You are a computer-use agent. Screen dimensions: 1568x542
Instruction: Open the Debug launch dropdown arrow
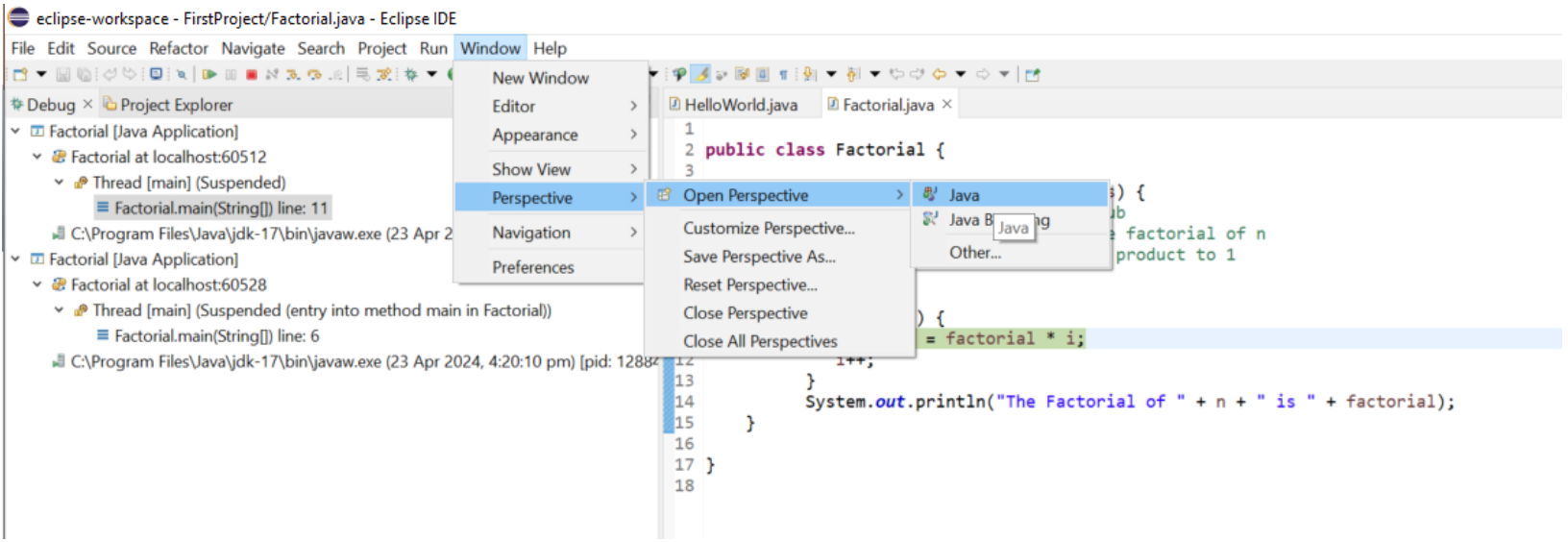click(431, 74)
